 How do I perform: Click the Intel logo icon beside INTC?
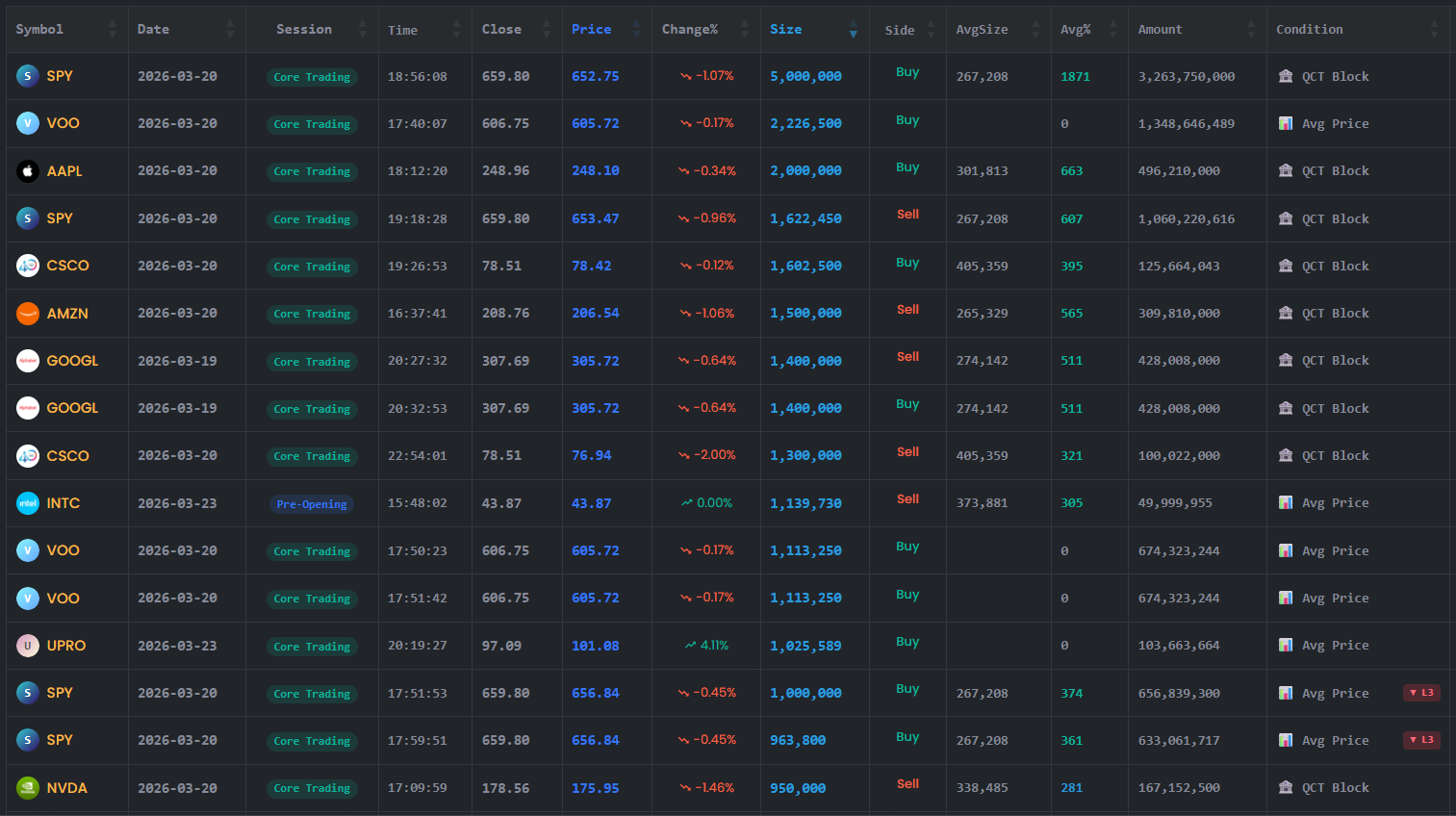[28, 503]
